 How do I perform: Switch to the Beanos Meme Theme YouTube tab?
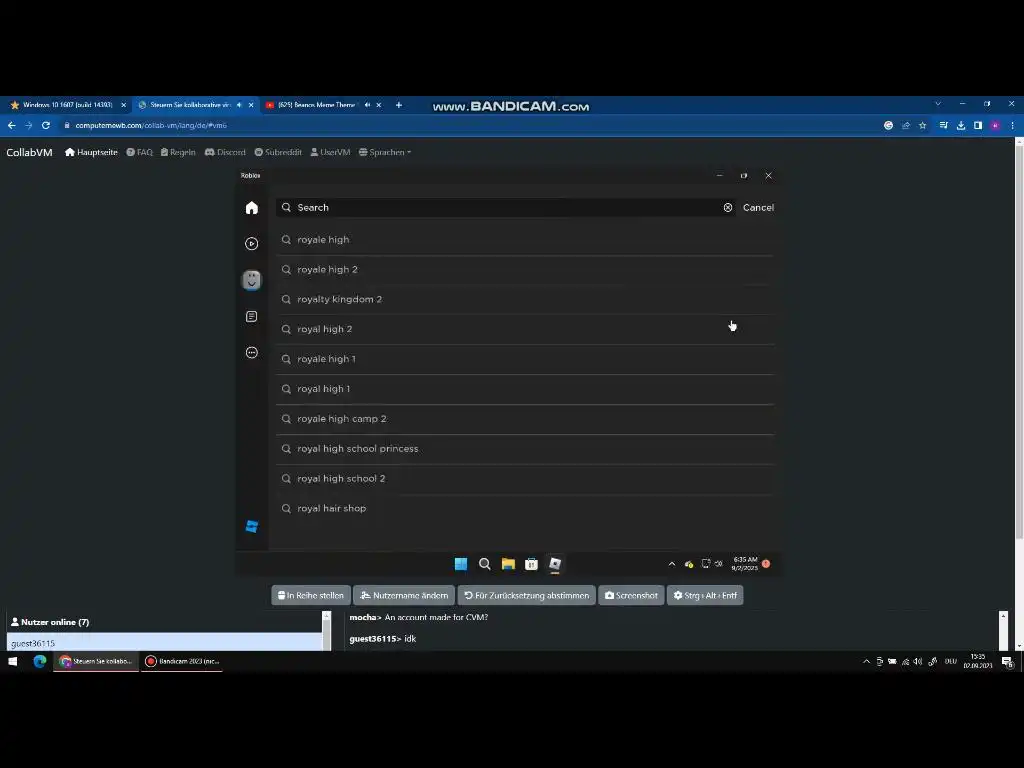[317, 105]
